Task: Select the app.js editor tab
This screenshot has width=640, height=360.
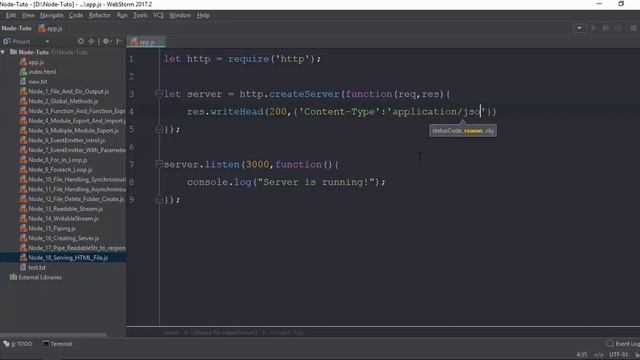Action: click(x=146, y=42)
